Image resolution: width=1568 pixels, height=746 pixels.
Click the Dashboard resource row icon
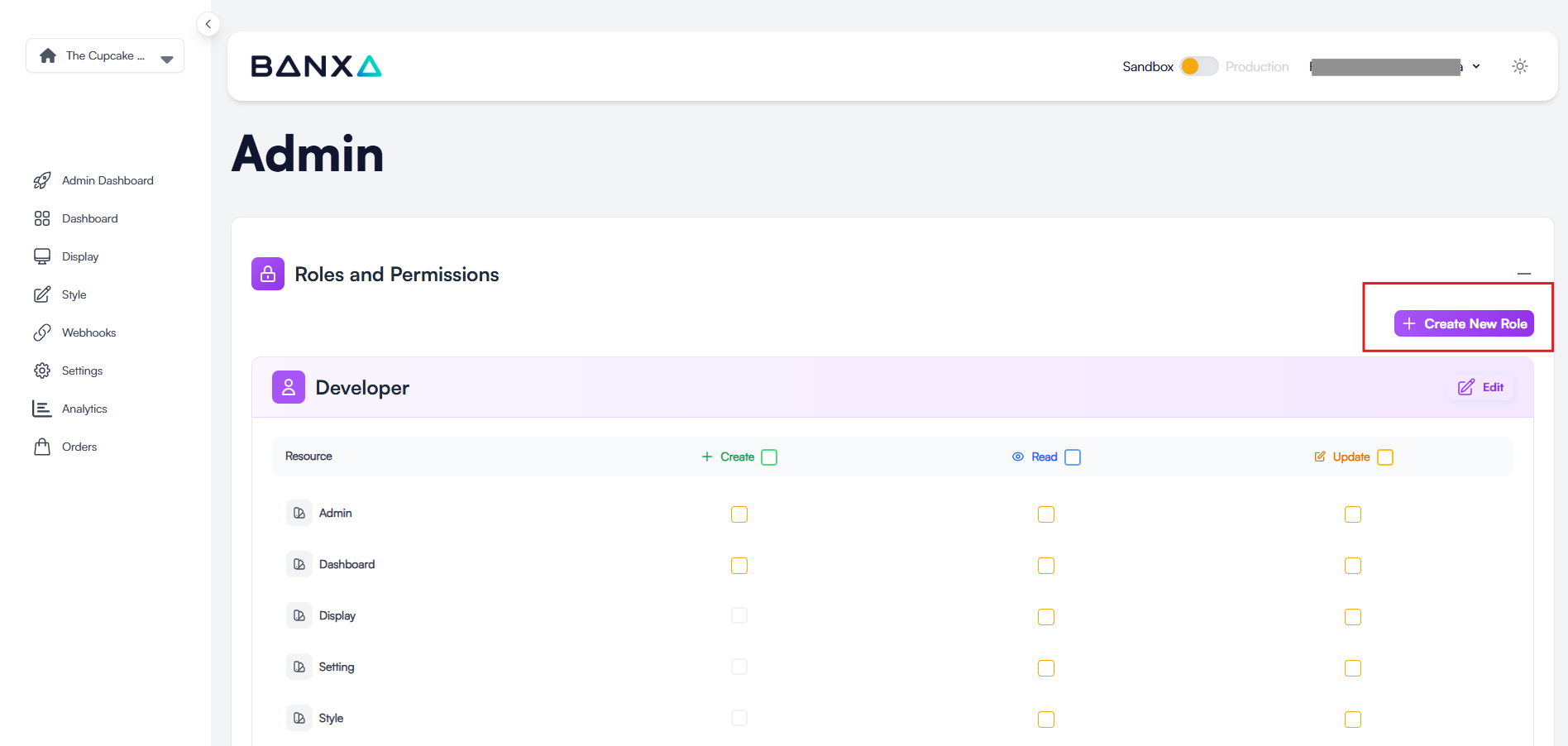pos(299,564)
